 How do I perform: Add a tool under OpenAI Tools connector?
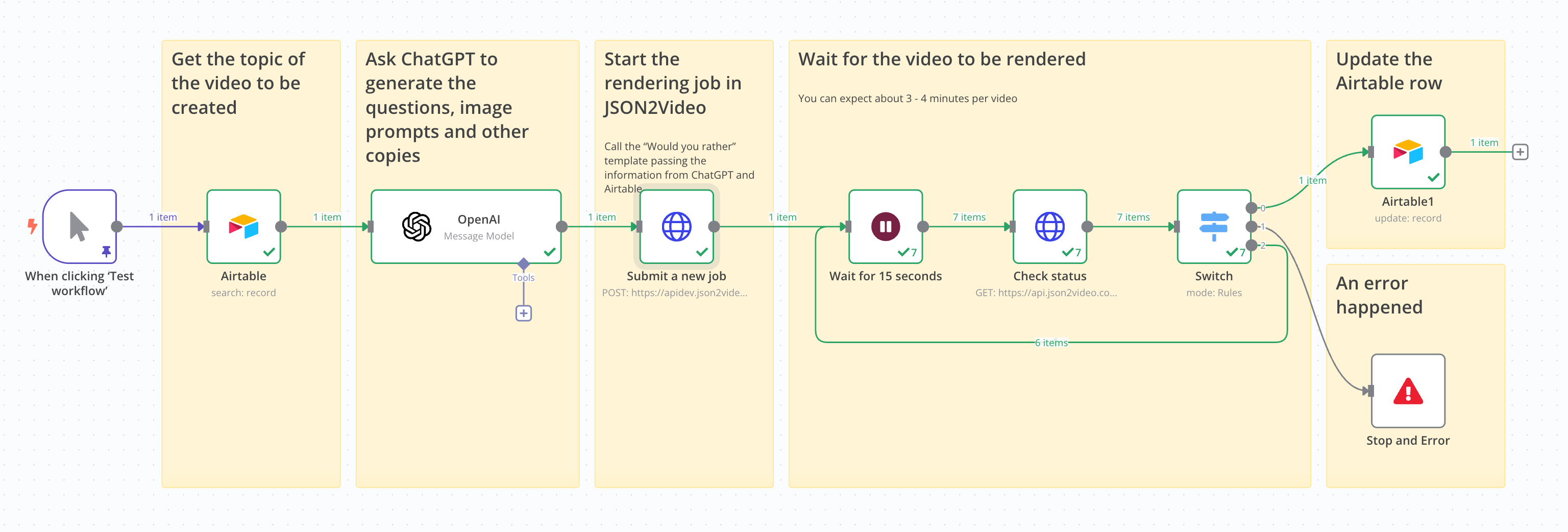pos(524,313)
